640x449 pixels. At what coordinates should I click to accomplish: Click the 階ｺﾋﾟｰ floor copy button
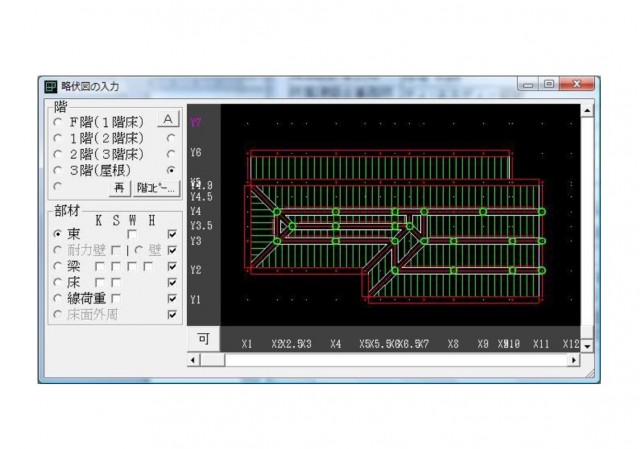click(x=155, y=187)
